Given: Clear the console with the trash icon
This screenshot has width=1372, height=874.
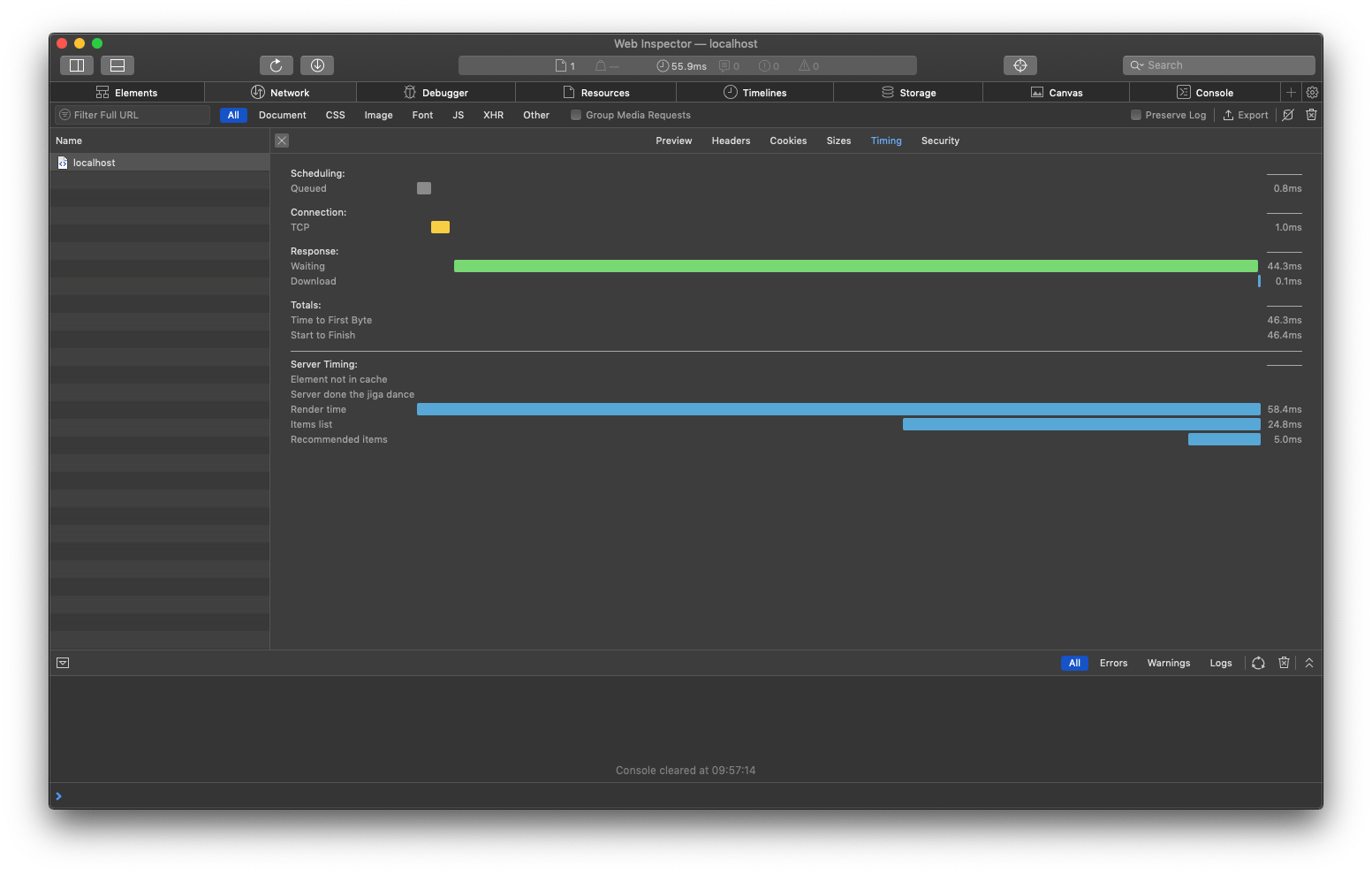Looking at the screenshot, I should pos(1284,662).
